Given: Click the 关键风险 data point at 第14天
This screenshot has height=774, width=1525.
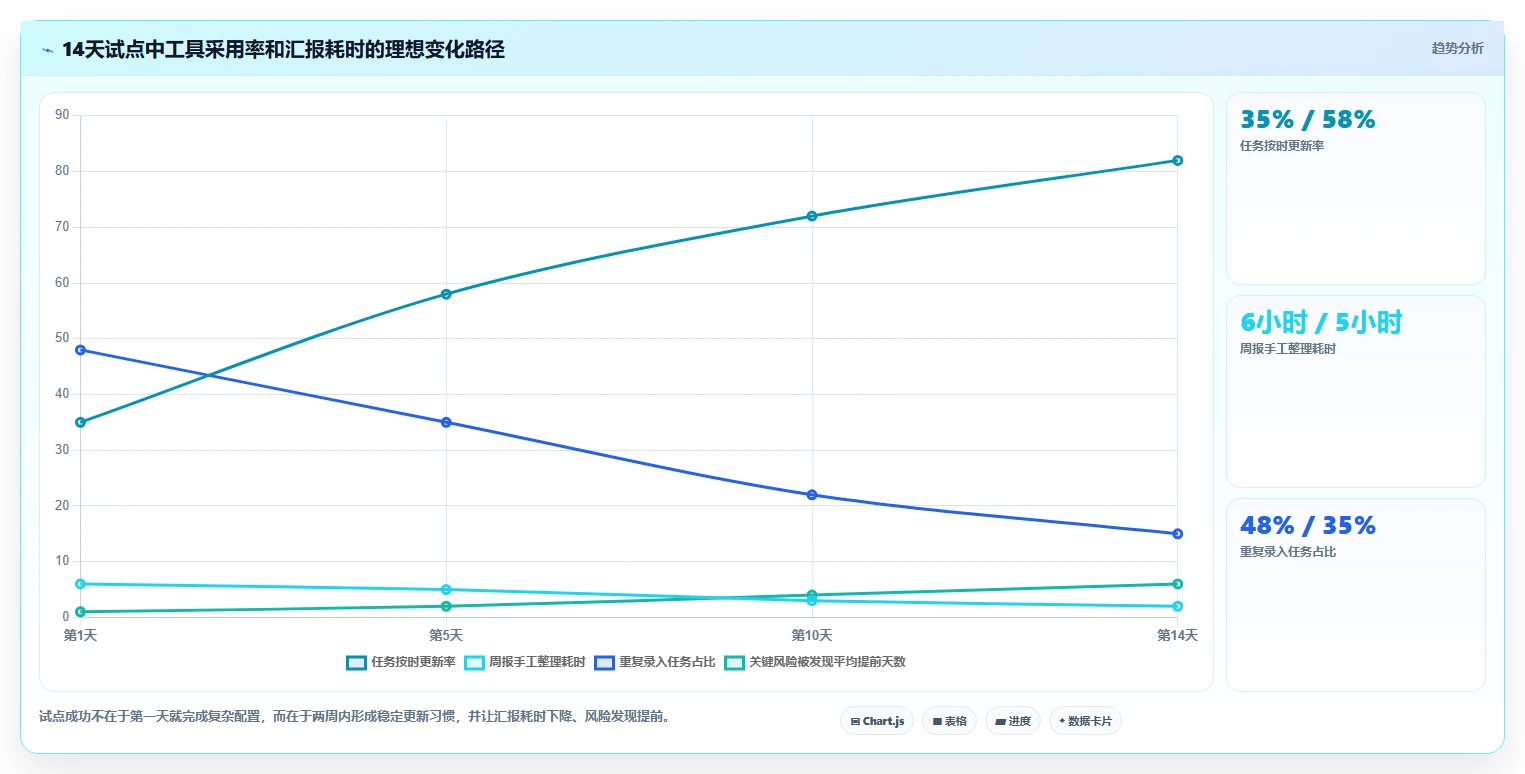Looking at the screenshot, I should point(1177,584).
